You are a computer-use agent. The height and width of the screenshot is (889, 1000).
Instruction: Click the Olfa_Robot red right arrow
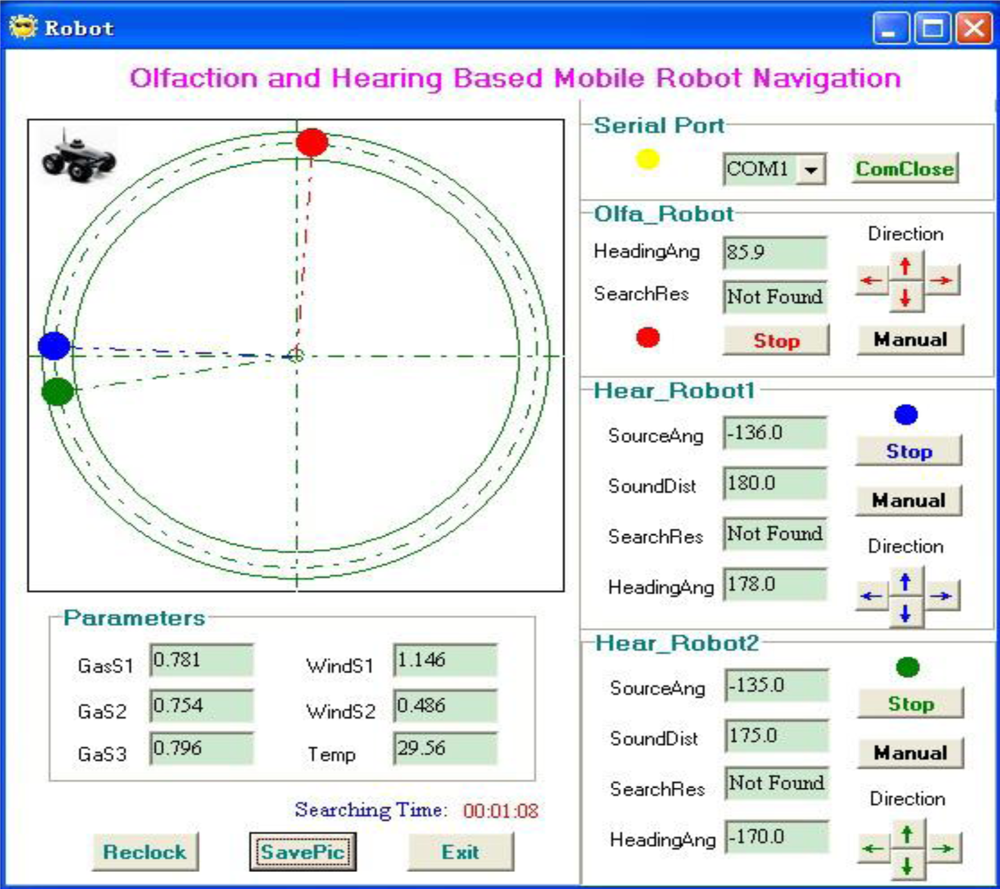(x=941, y=281)
